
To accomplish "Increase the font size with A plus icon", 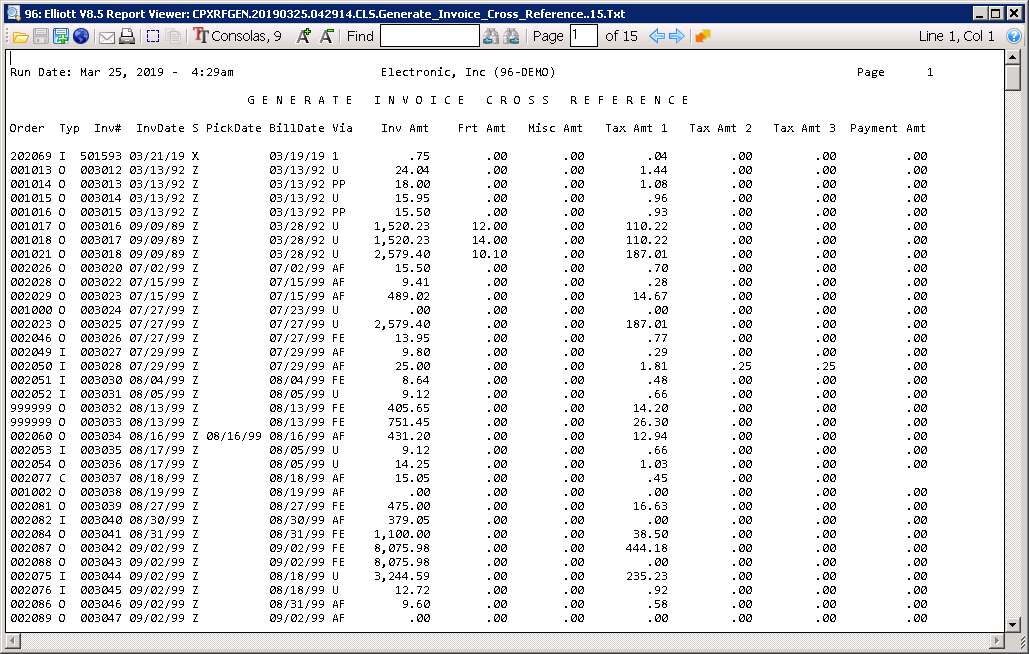I will pos(303,37).
